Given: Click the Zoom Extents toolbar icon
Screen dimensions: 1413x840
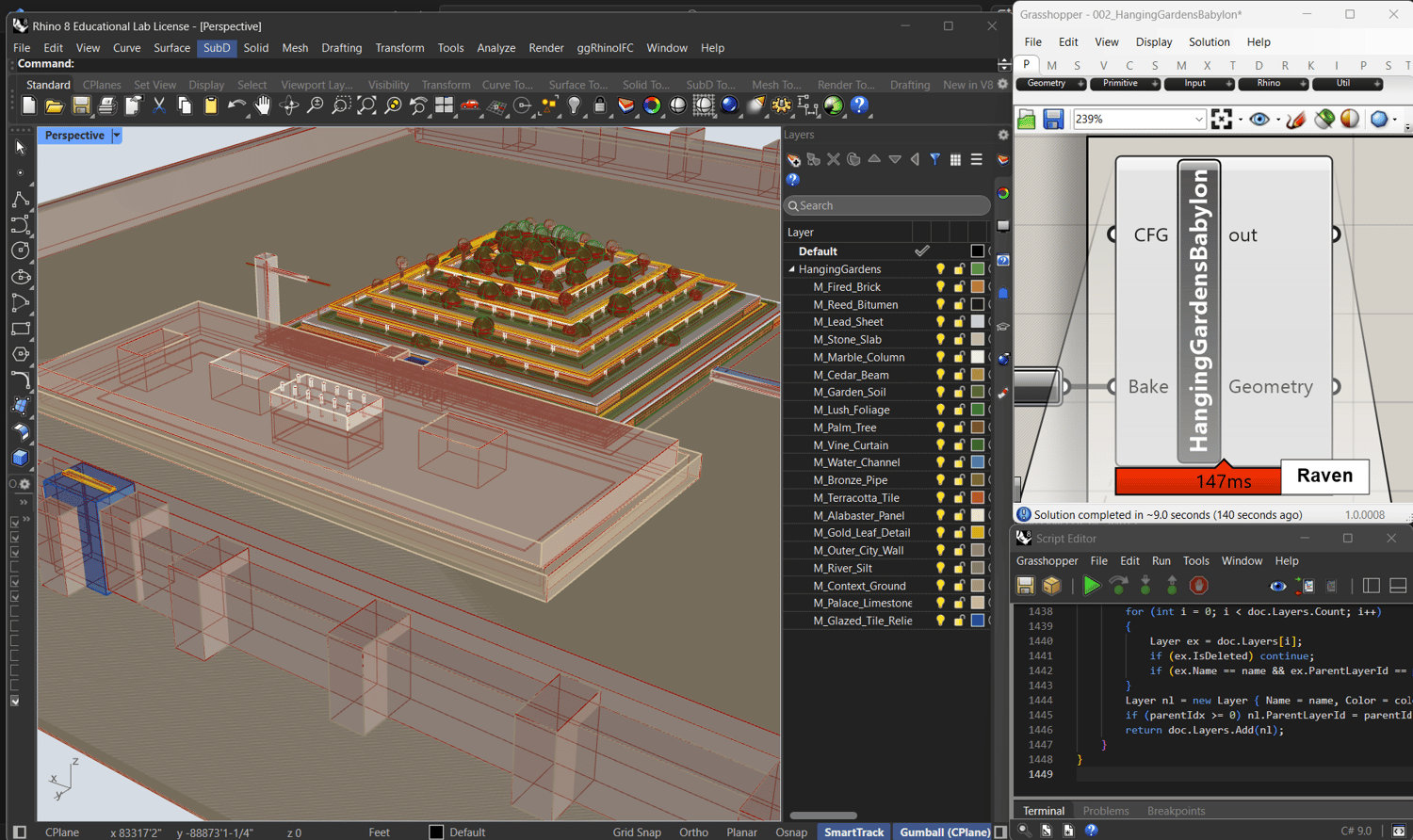Looking at the screenshot, I should 366,106.
